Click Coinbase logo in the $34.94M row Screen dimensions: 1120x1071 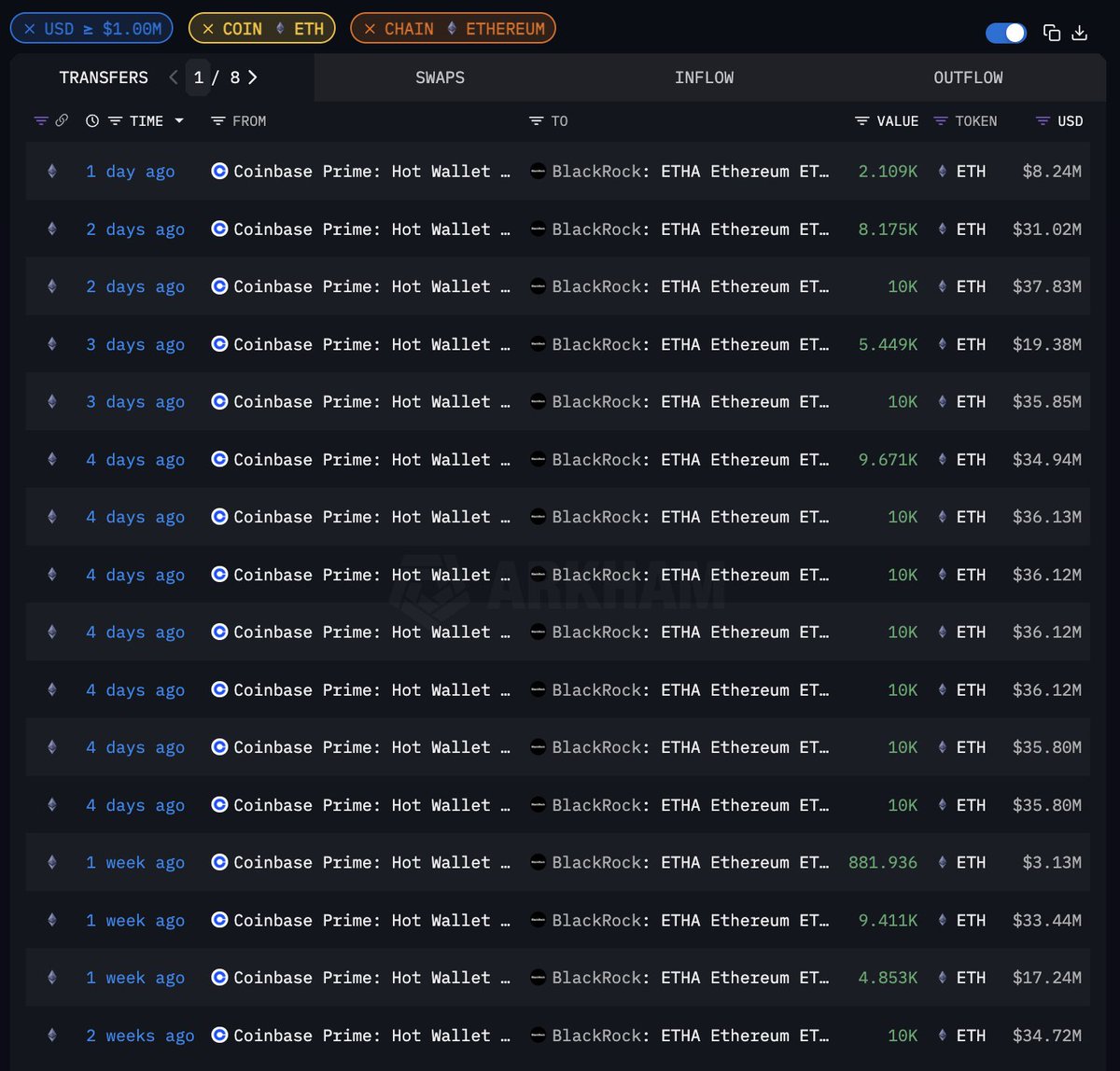pyautogui.click(x=219, y=460)
